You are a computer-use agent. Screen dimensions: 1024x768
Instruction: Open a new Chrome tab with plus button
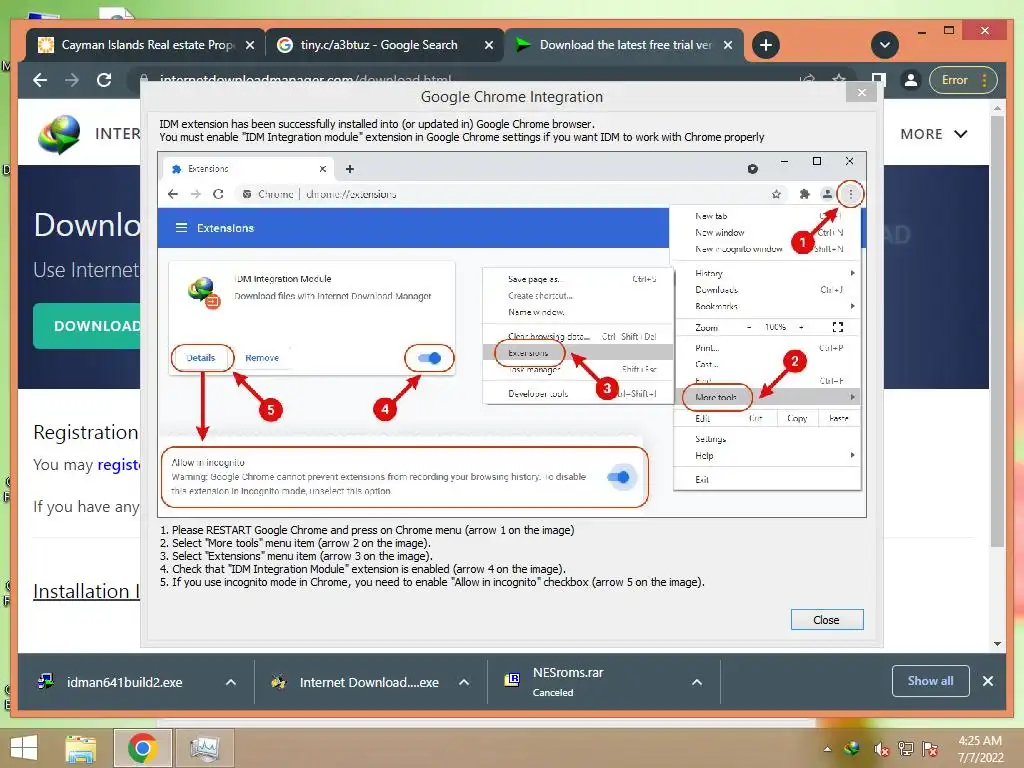coord(765,45)
